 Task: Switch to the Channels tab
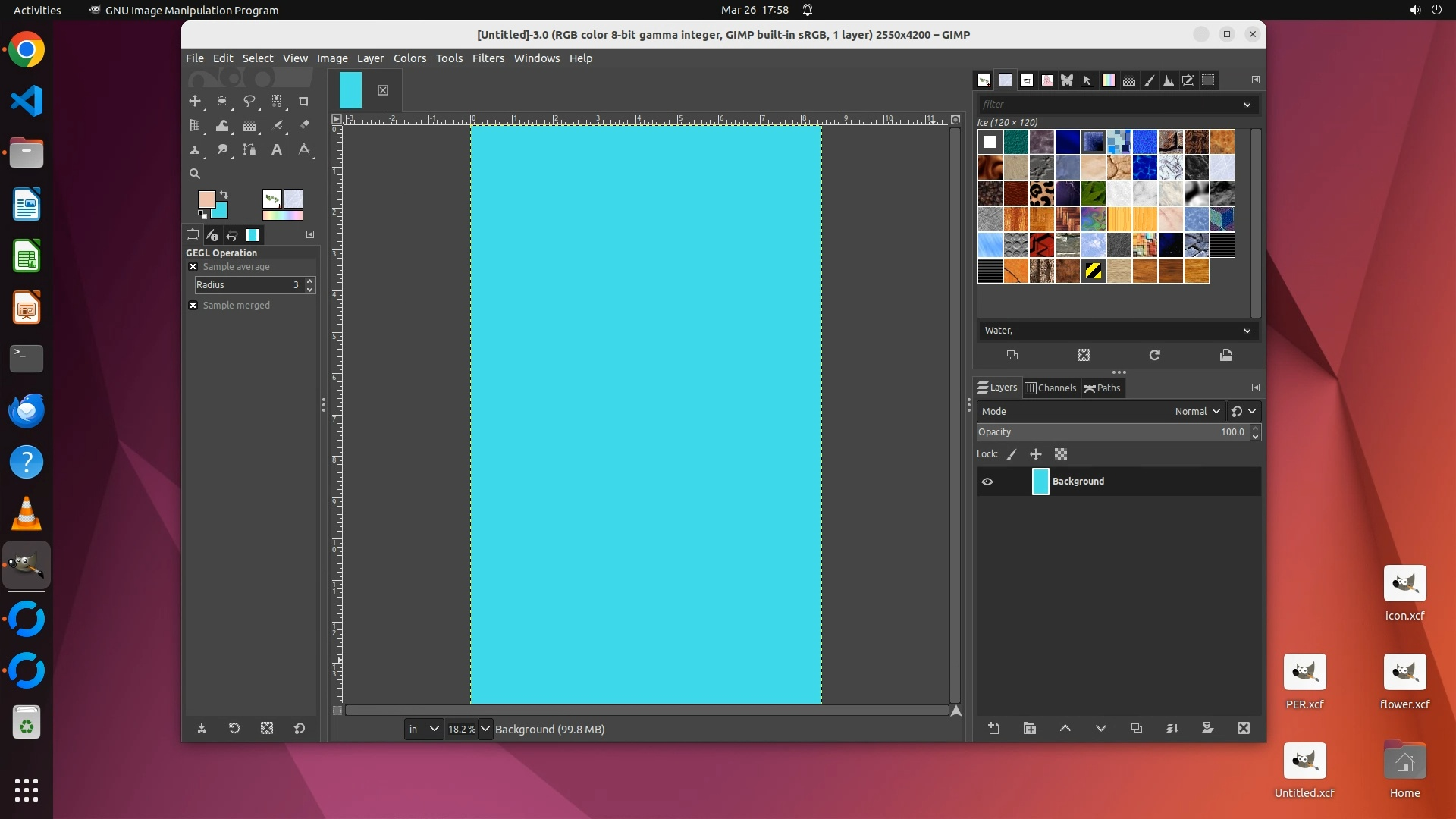click(1050, 388)
